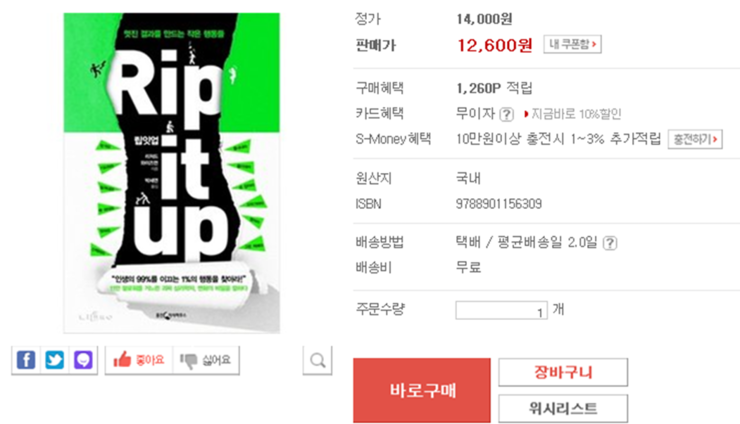This screenshot has height=424, width=740.
Task: Dislike the book with 싫어요 thumbs-down
Action: [x=206, y=360]
